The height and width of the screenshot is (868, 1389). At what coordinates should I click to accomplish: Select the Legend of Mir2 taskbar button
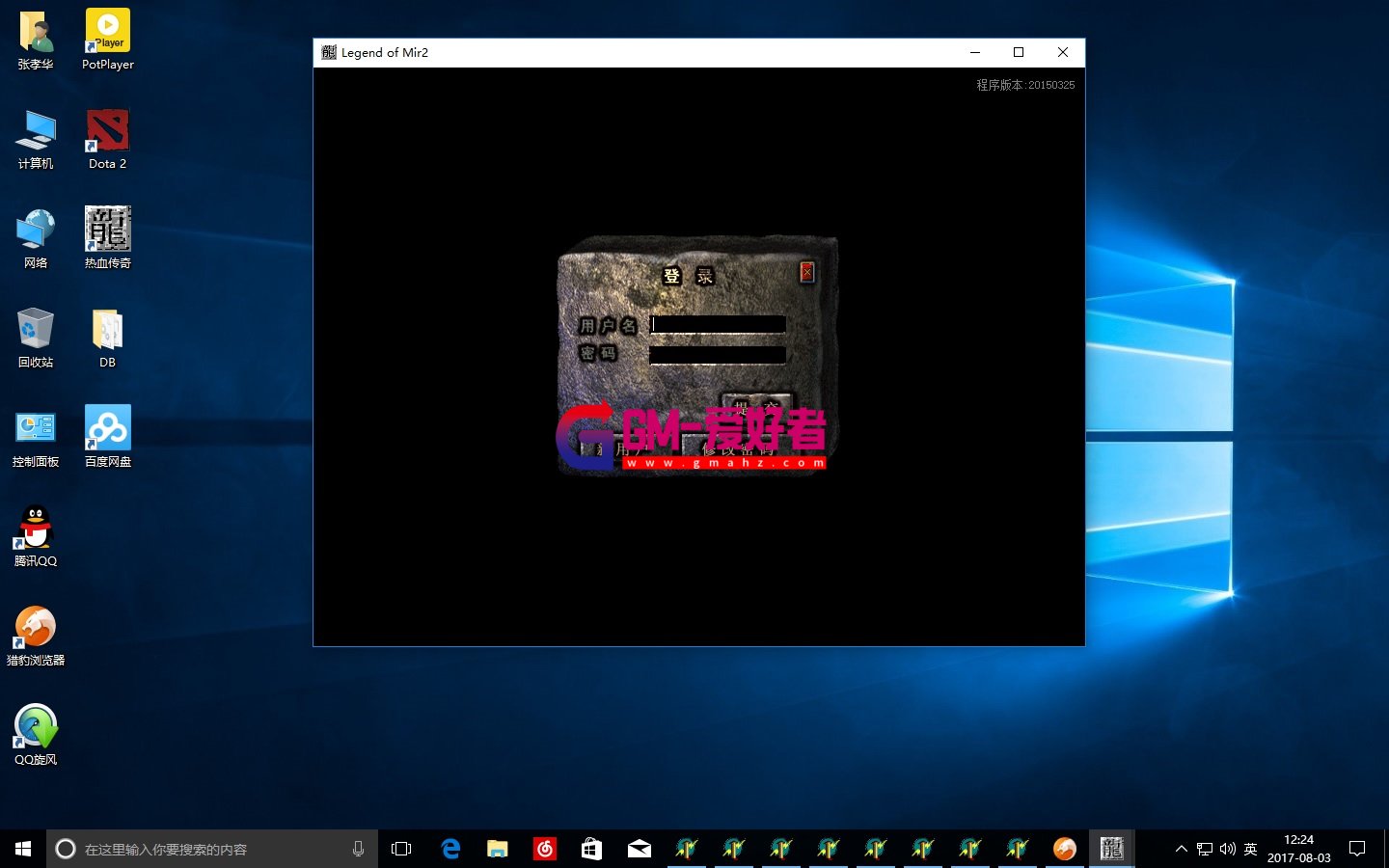point(1111,849)
